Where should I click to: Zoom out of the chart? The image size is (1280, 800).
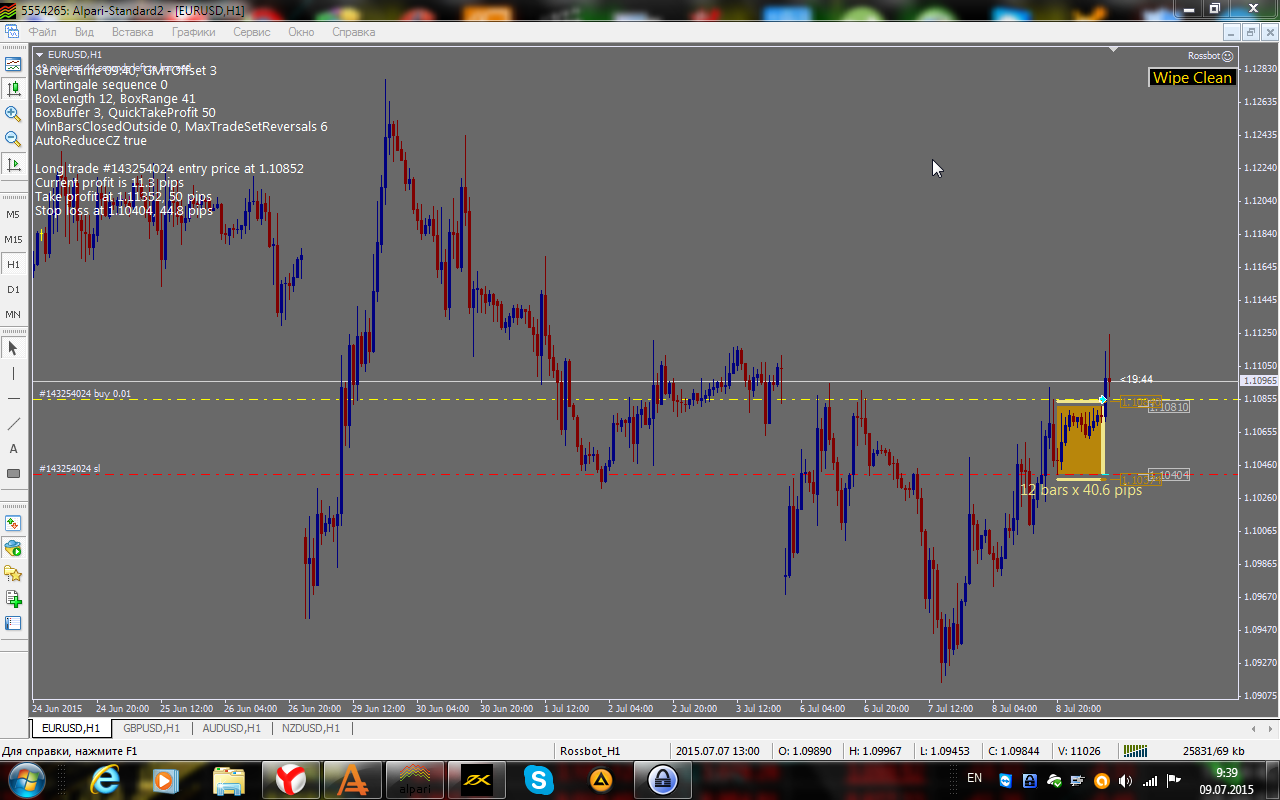click(x=13, y=139)
